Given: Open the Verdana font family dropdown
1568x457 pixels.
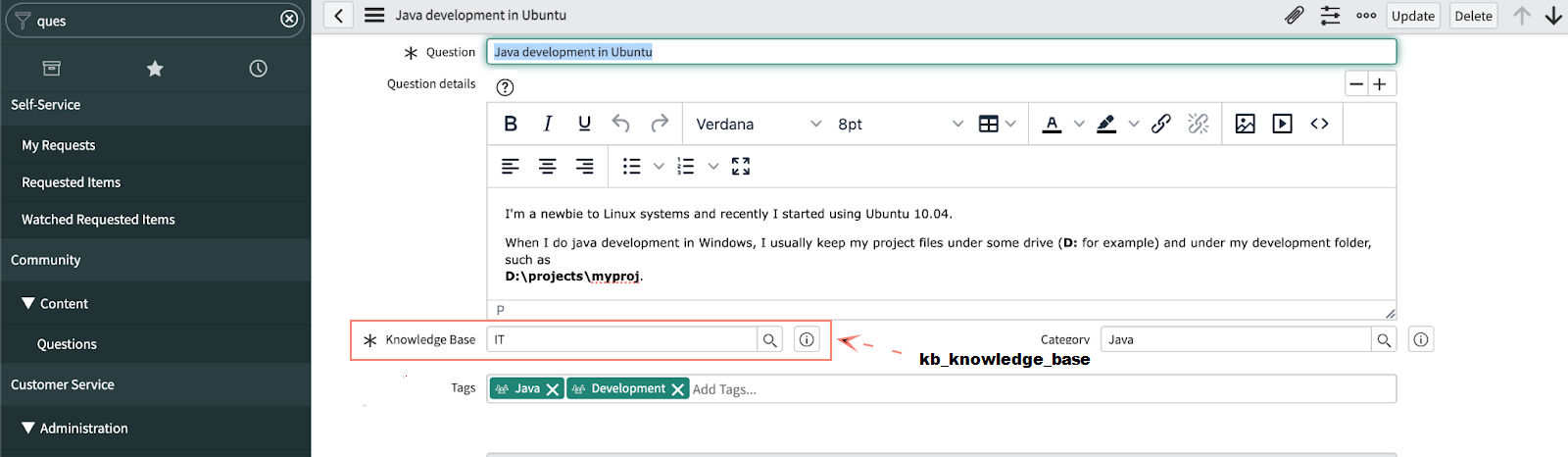Looking at the screenshot, I should (758, 125).
